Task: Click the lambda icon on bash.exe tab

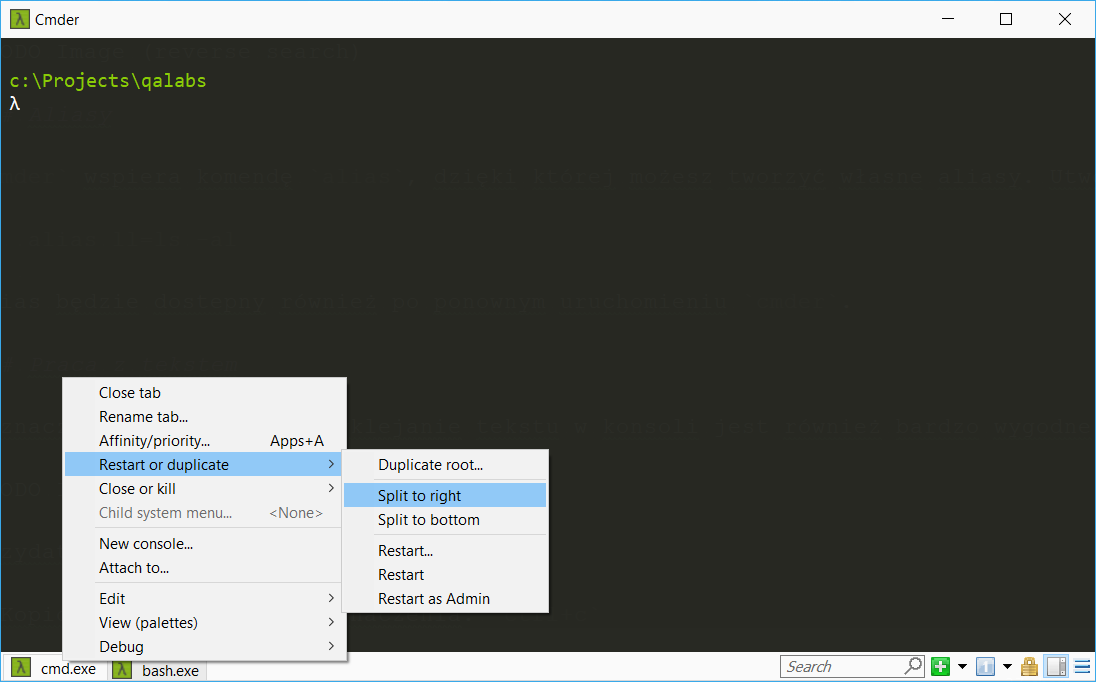Action: tap(122, 670)
